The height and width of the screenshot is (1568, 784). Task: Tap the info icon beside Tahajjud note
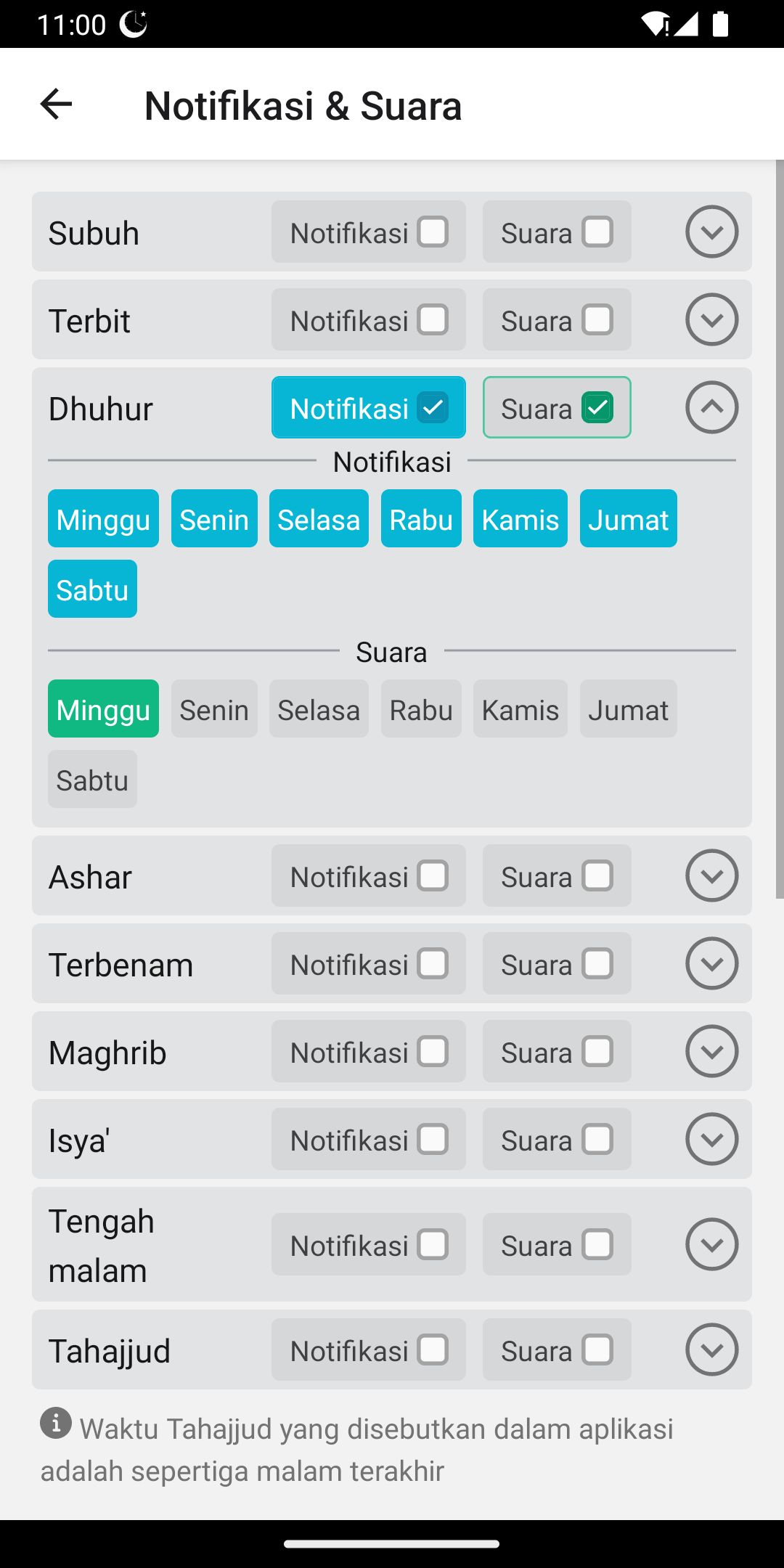tap(56, 1423)
